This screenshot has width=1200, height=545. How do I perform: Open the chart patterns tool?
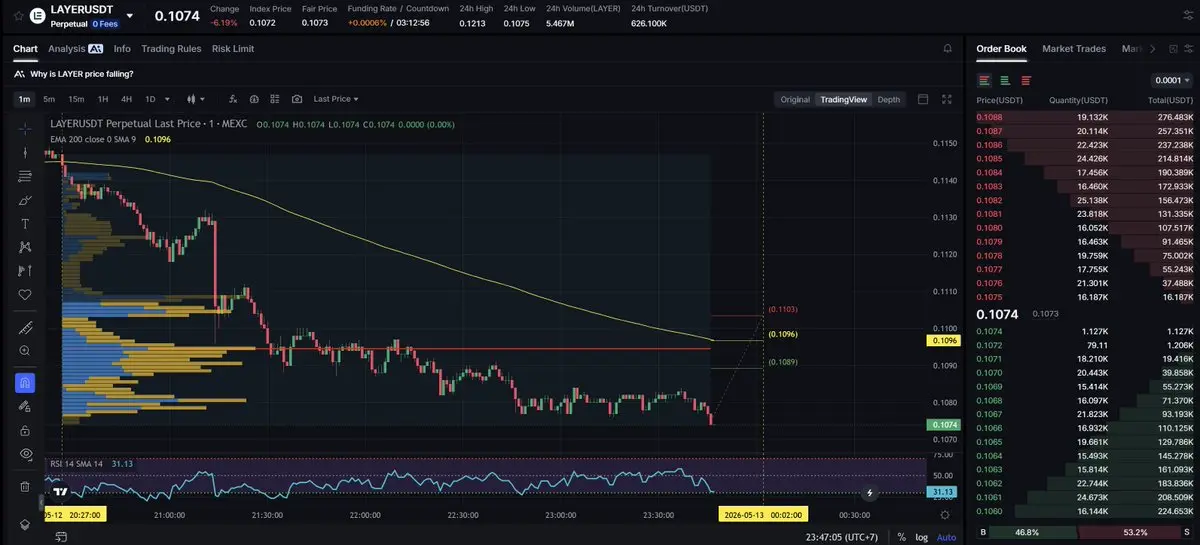click(x=25, y=247)
